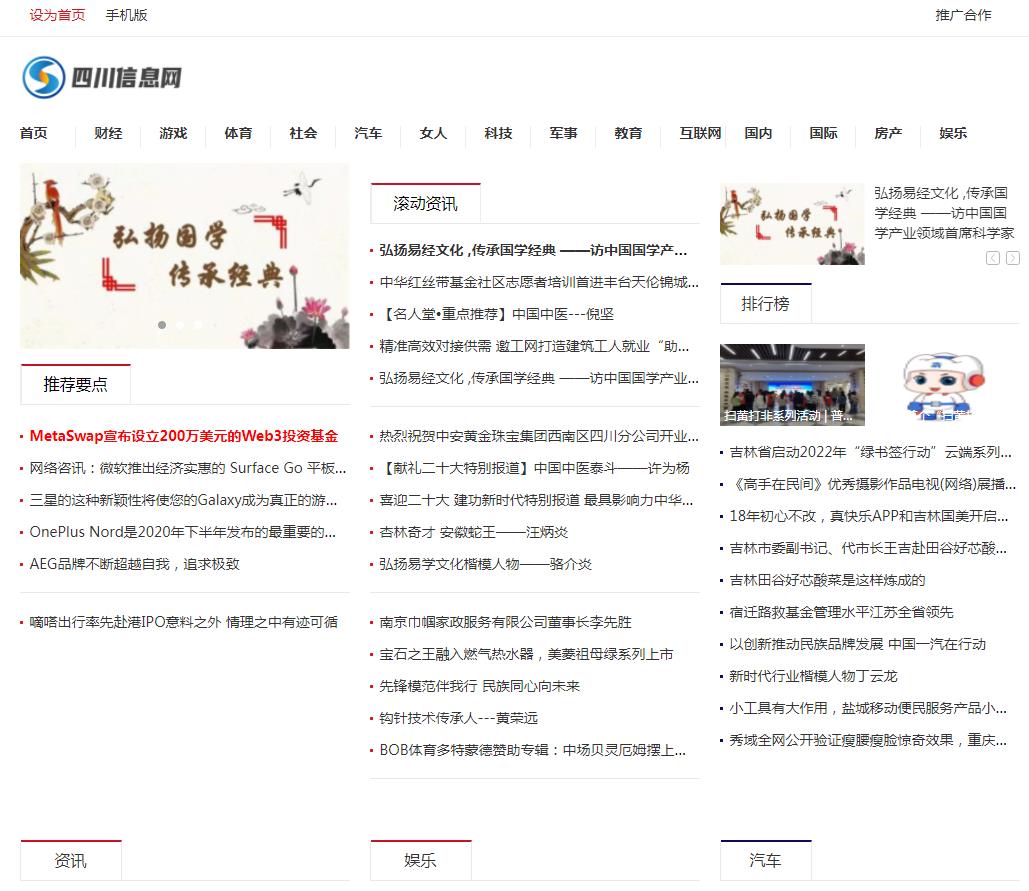The width and height of the screenshot is (1029, 891).
Task: Open the 新时代行业楷模人物丁云龙 article
Action: pos(813,676)
